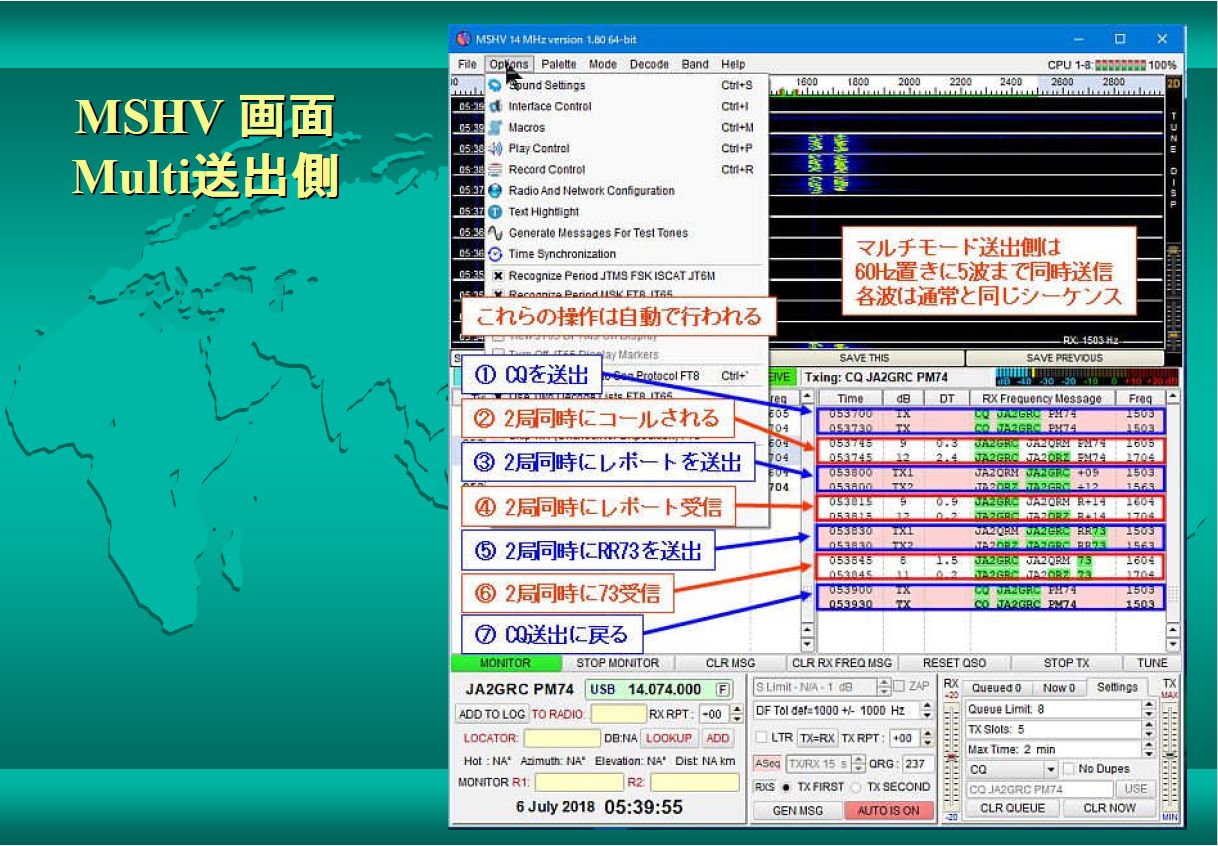Switch to the Settings tab
Viewport: 1218px width, 846px height.
coord(1117,688)
